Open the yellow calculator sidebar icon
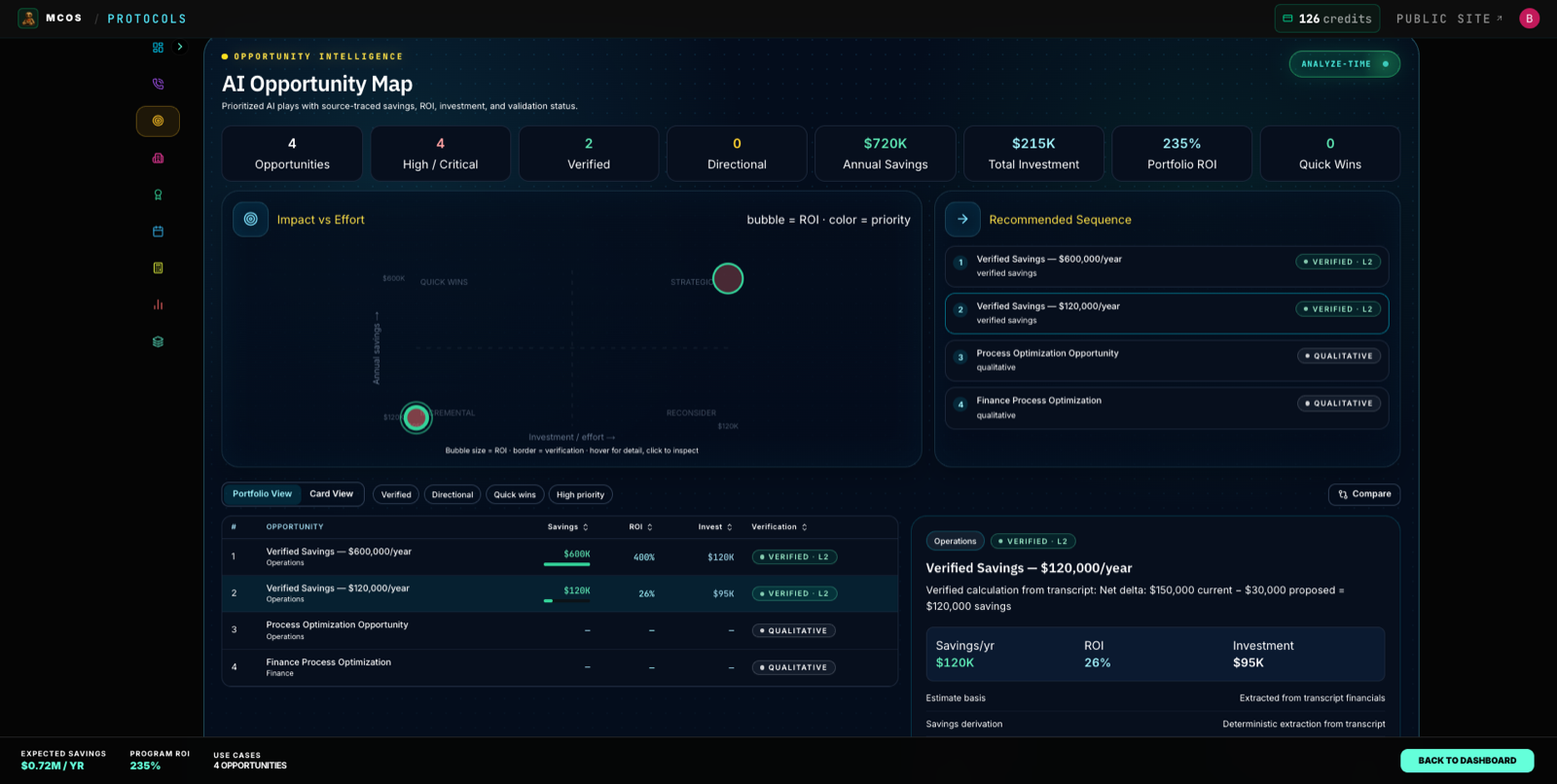Viewport: 1557px width, 784px height. coord(158,267)
